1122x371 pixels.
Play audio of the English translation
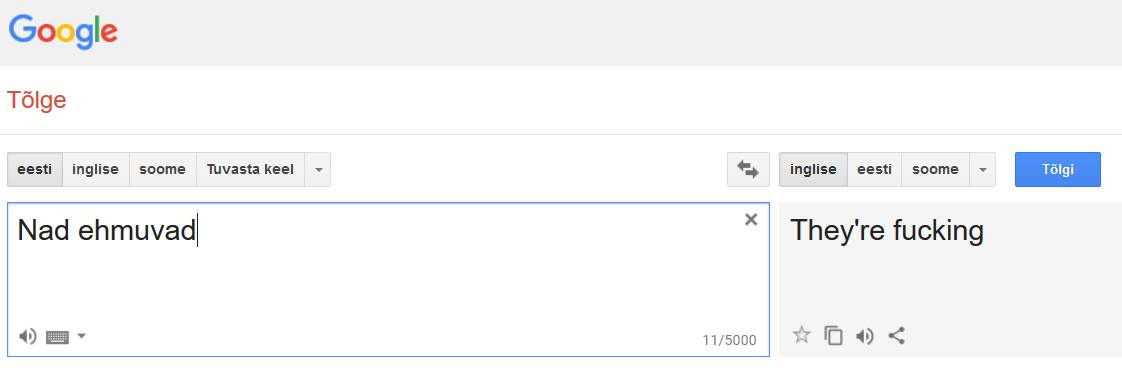(x=864, y=335)
